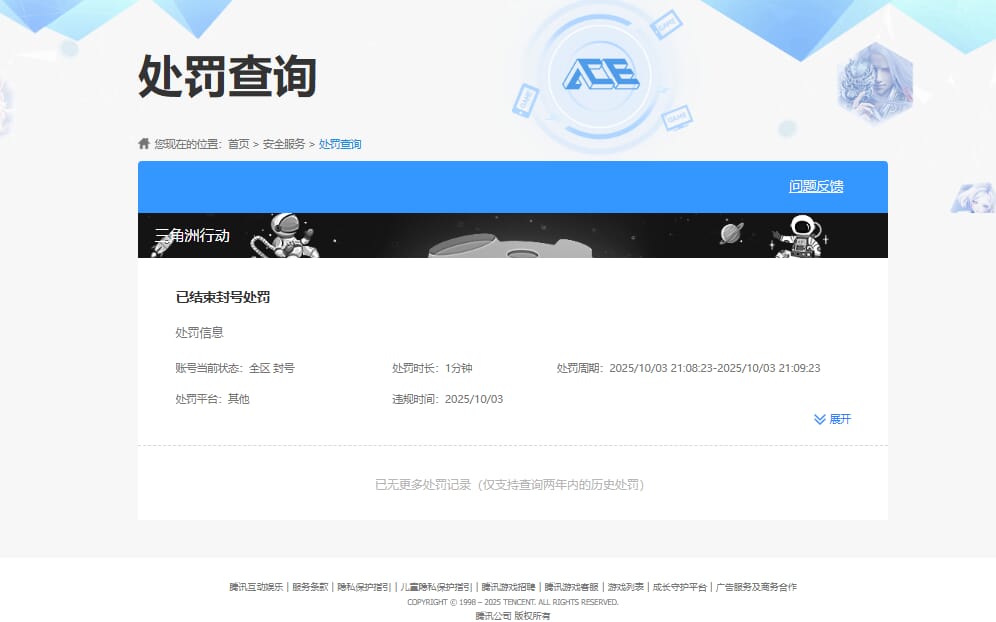Click 处罚查询 in the breadcrumb navigation
The image size is (996, 622).
(x=339, y=144)
